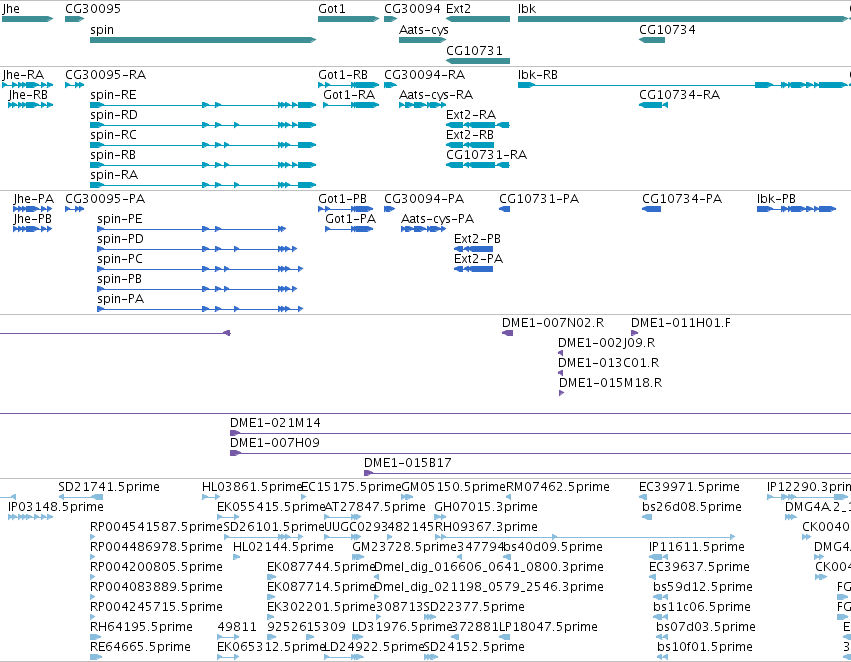Open the CG30094-RA transcript label
Viewport: 851px width, 662px height.
424,75
